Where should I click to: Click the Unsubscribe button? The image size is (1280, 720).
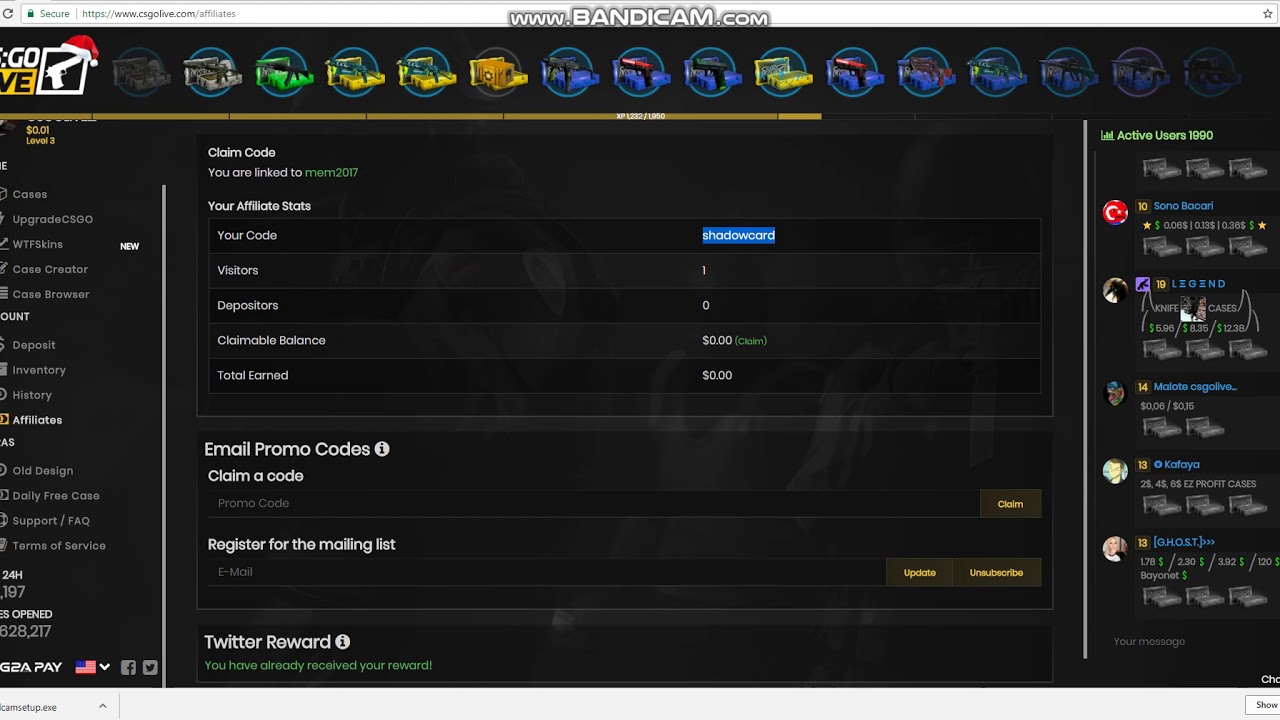996,572
